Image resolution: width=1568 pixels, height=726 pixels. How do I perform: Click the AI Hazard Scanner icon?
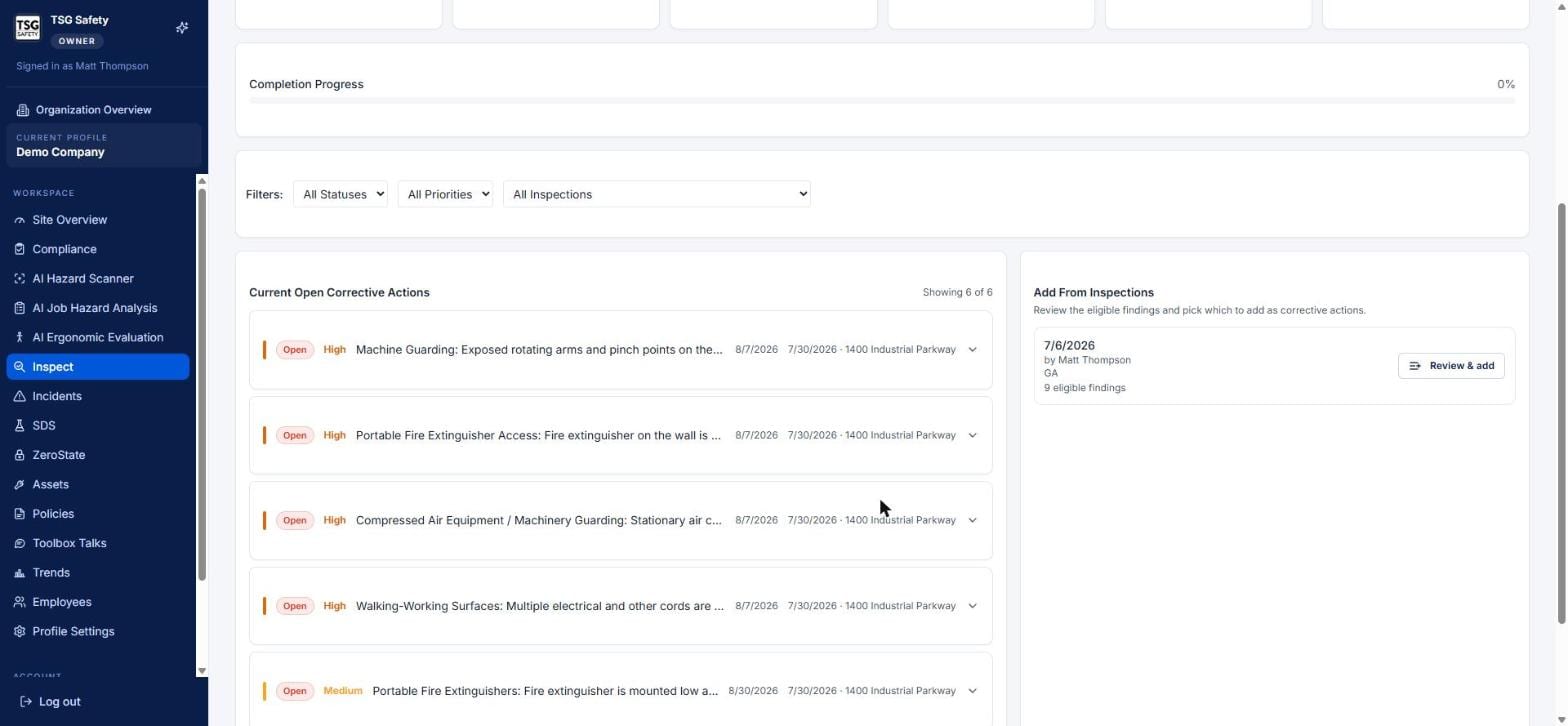click(20, 279)
